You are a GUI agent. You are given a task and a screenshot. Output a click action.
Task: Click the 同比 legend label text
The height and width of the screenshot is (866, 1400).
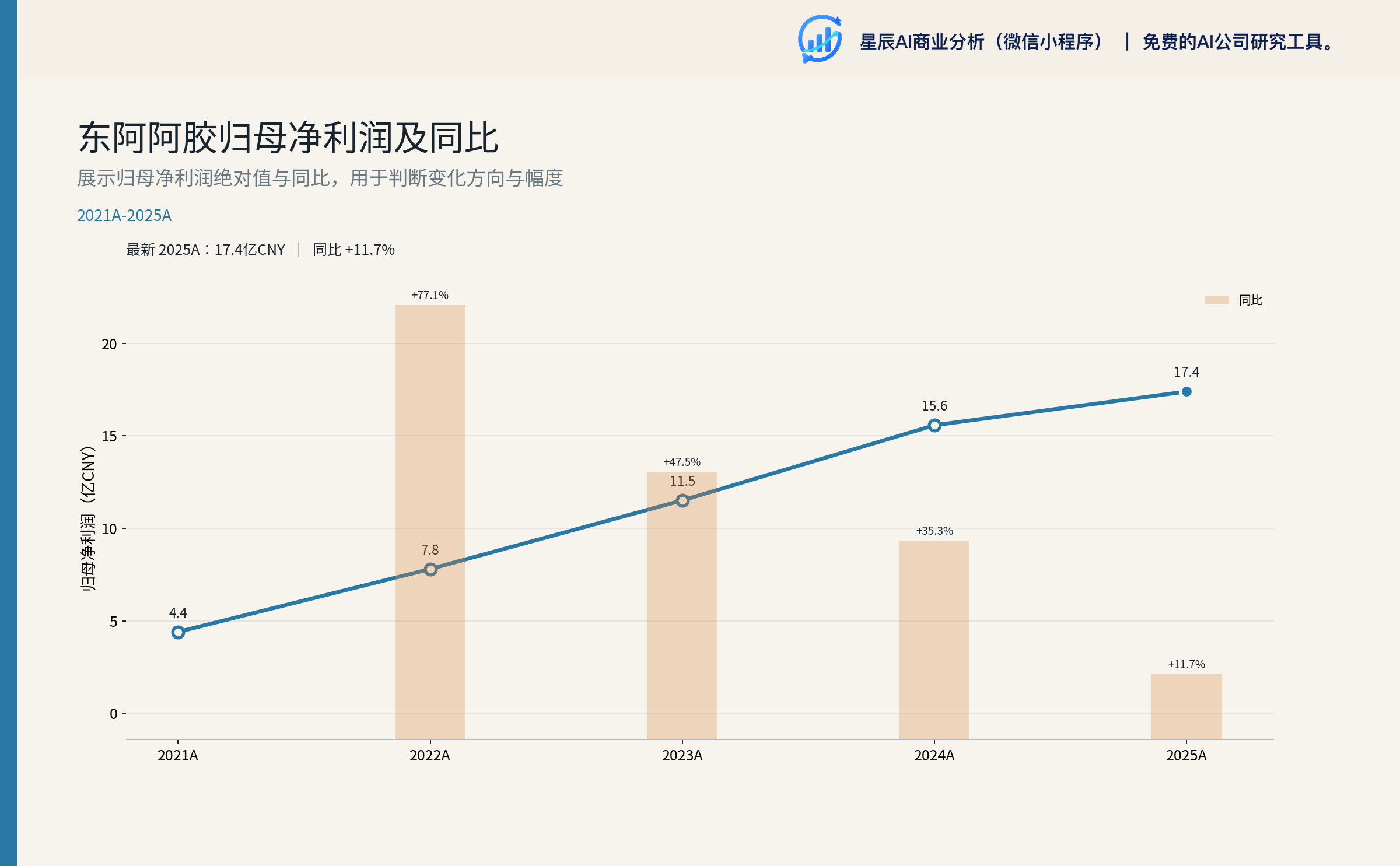coord(1251,300)
